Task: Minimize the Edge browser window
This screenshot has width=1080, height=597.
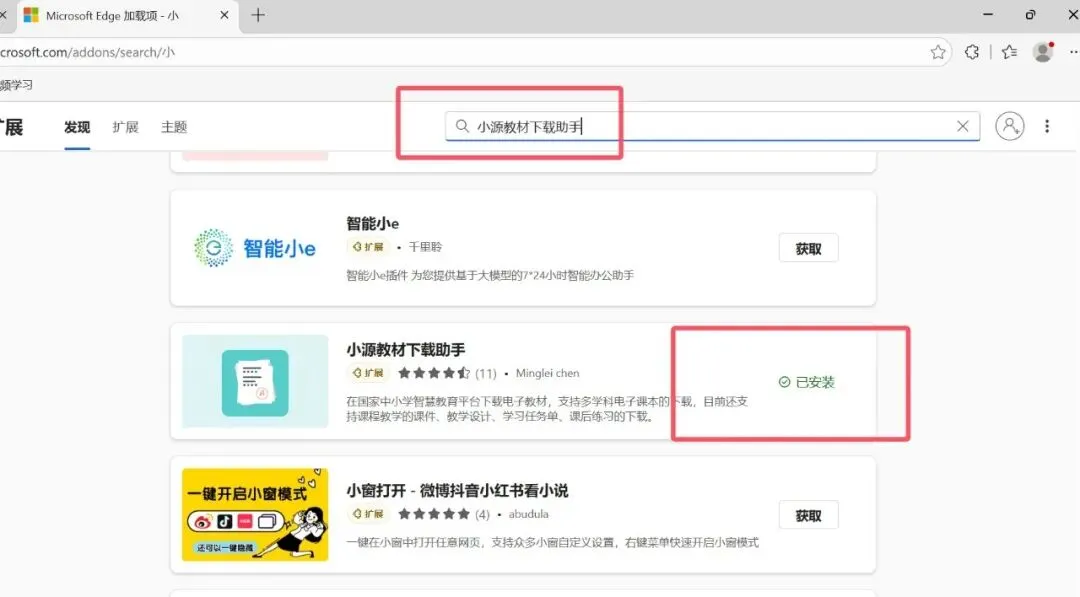Action: 988,14
